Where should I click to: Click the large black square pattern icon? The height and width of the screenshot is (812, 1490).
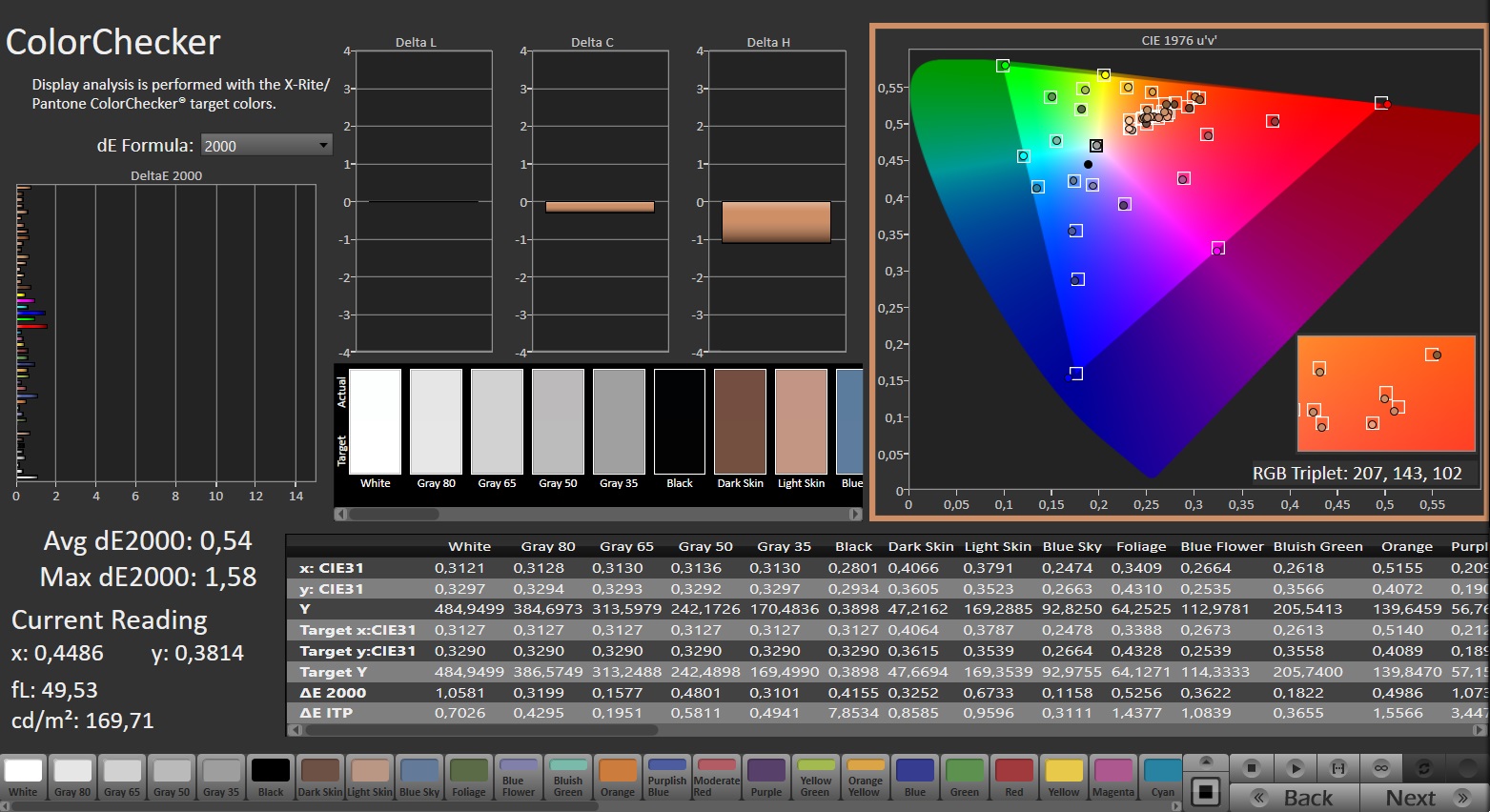click(1206, 792)
